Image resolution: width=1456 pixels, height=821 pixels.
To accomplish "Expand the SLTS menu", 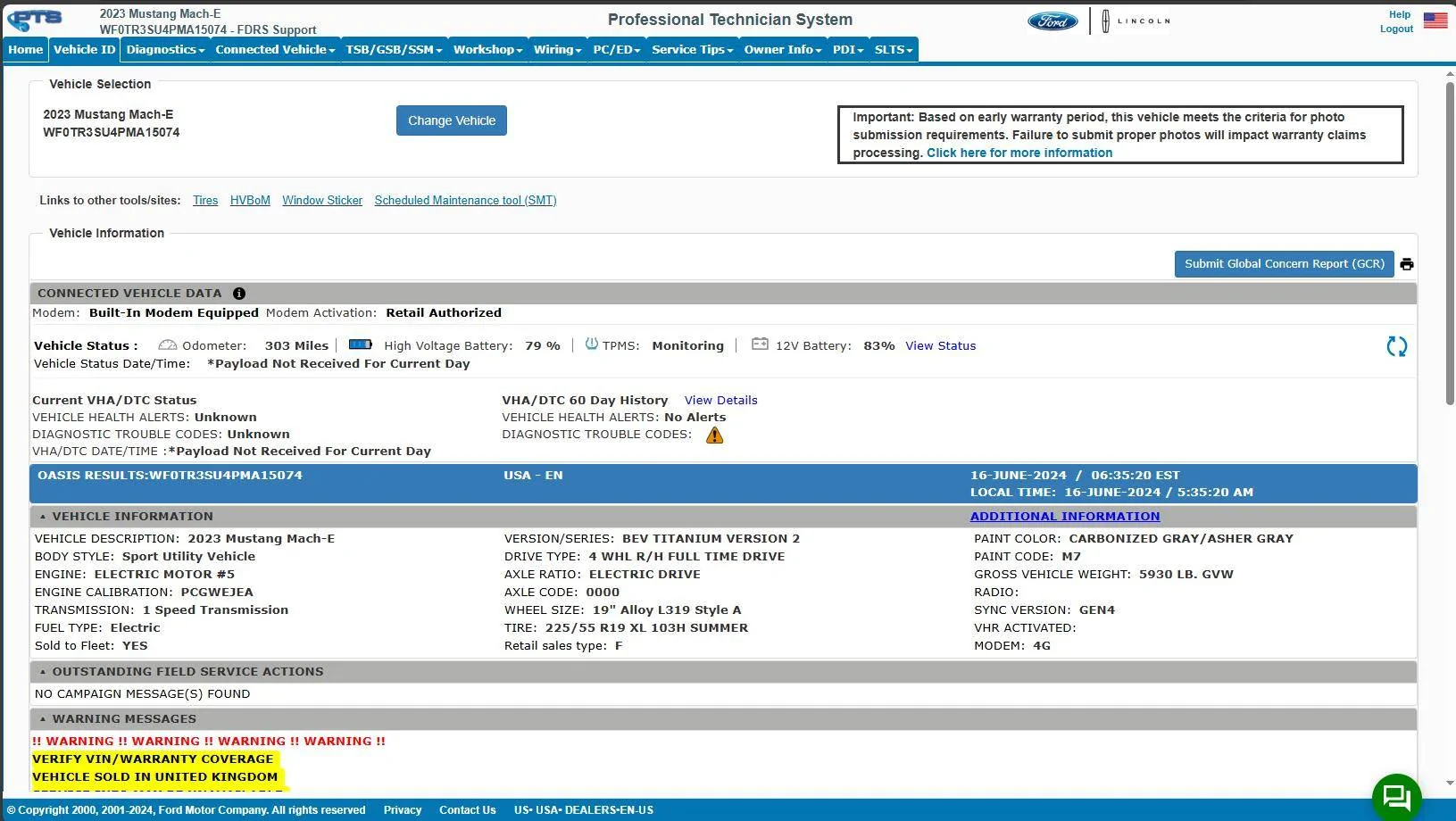I will pyautogui.click(x=894, y=50).
